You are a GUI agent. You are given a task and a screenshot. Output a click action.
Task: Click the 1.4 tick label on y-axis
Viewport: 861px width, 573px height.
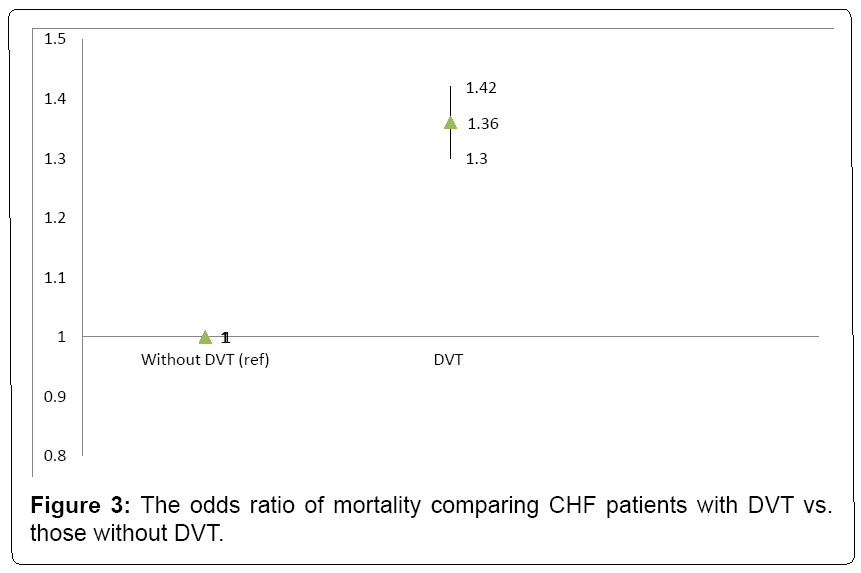click(55, 99)
